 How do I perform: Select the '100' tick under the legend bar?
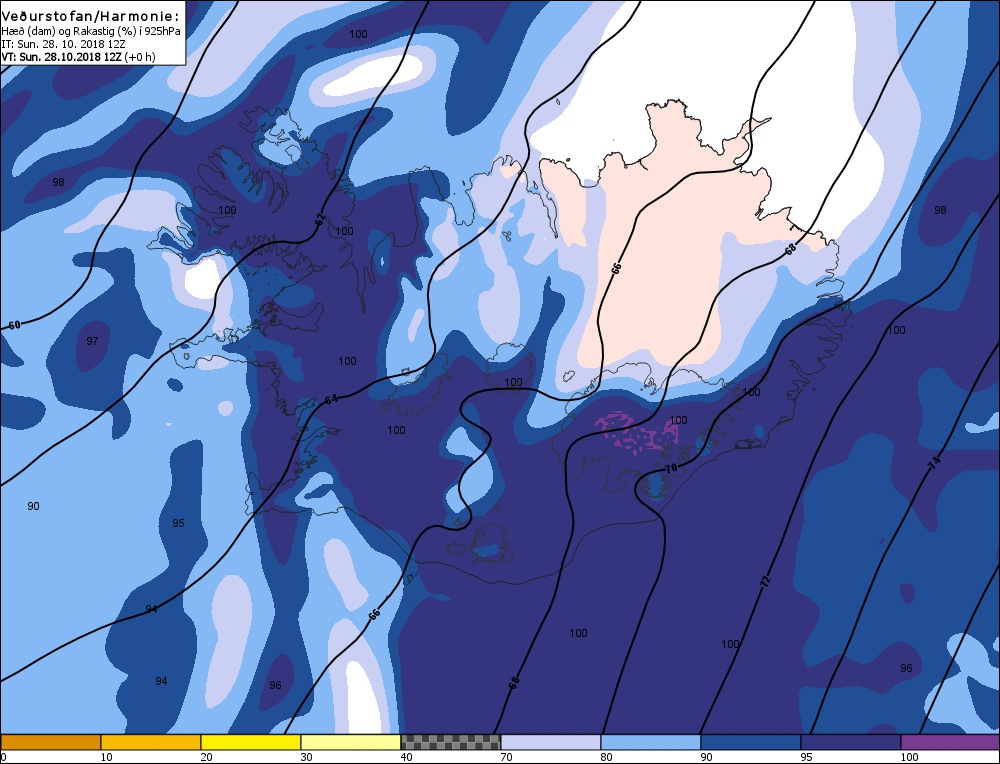click(909, 757)
